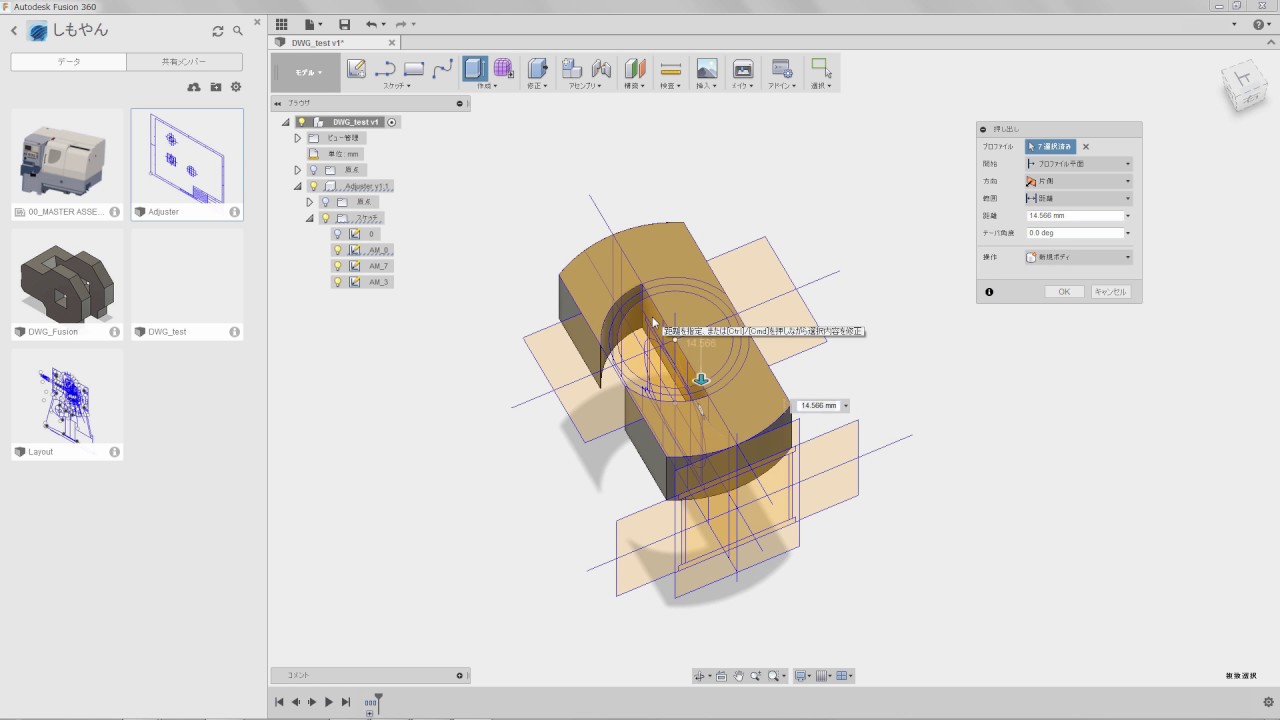Click the 7 選択済み profile button
Screen dimensions: 1280x720
pyautogui.click(x=1051, y=147)
